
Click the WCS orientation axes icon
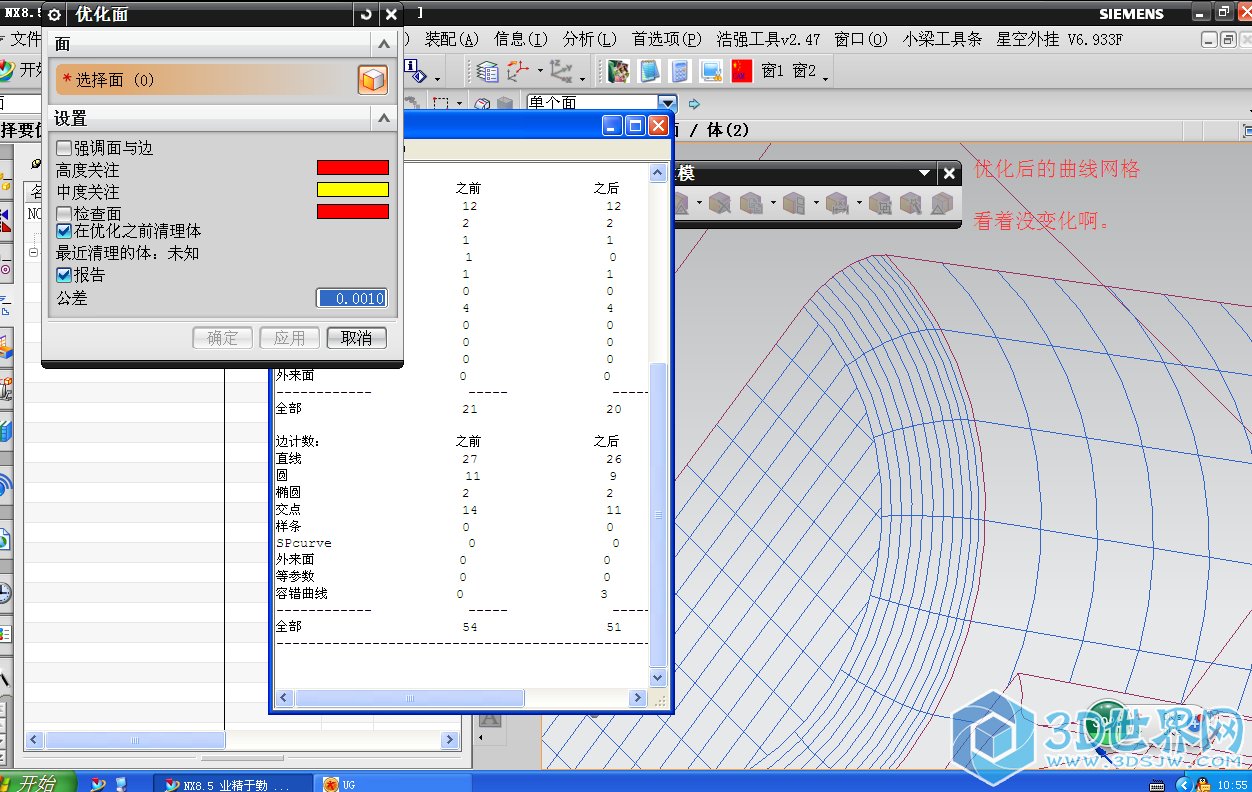pos(519,71)
